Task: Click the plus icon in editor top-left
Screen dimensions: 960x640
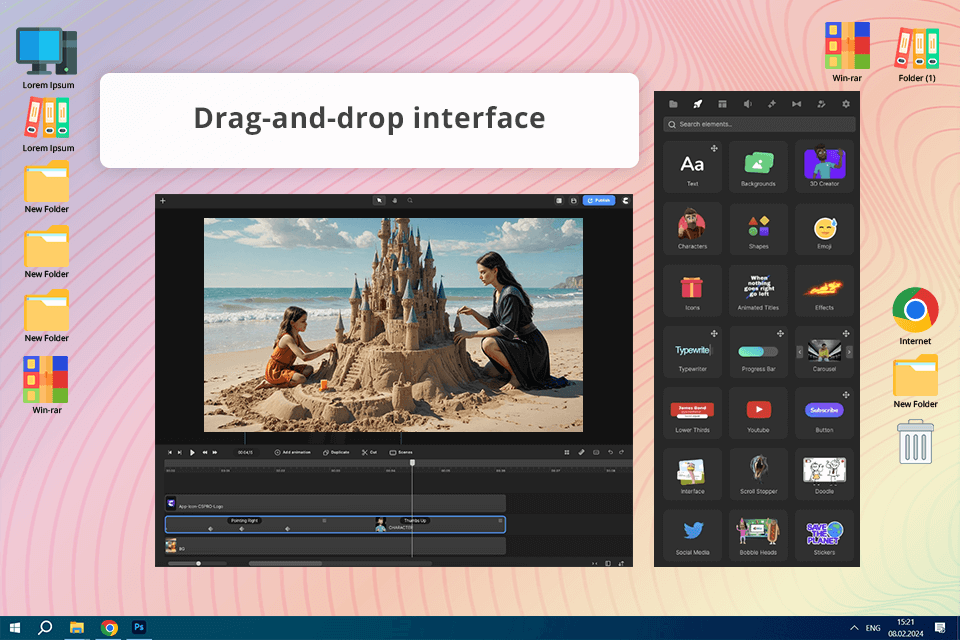Action: click(x=163, y=200)
